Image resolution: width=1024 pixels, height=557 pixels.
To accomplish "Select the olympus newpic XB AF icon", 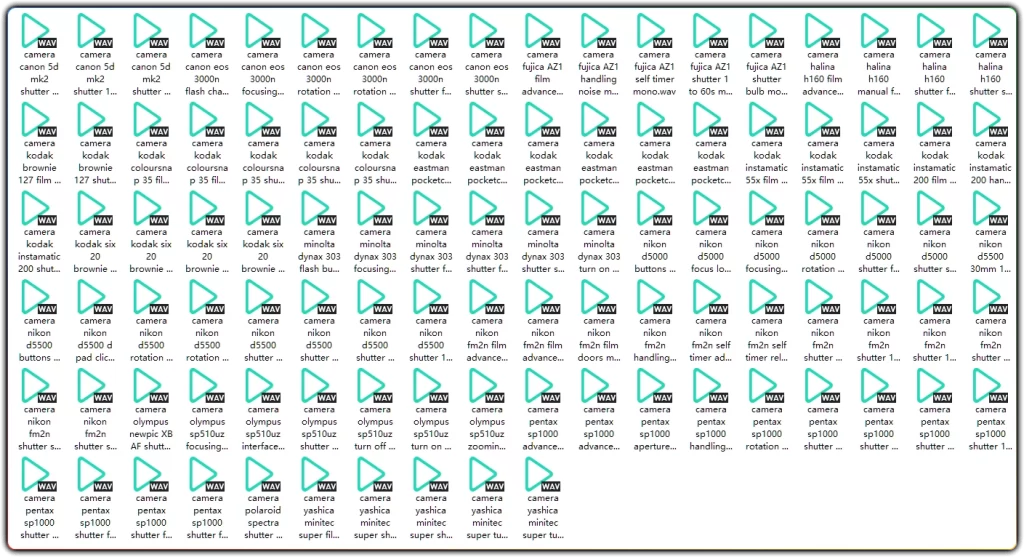I will 151,386.
